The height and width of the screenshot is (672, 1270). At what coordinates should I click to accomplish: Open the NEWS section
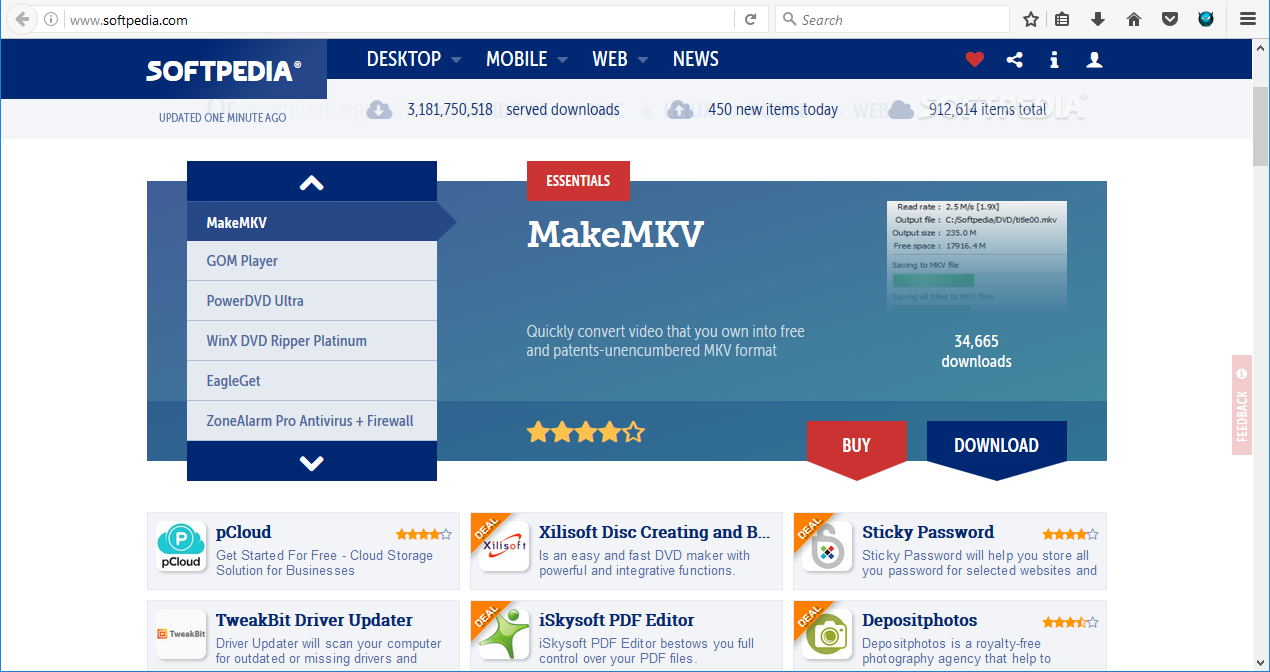click(696, 59)
